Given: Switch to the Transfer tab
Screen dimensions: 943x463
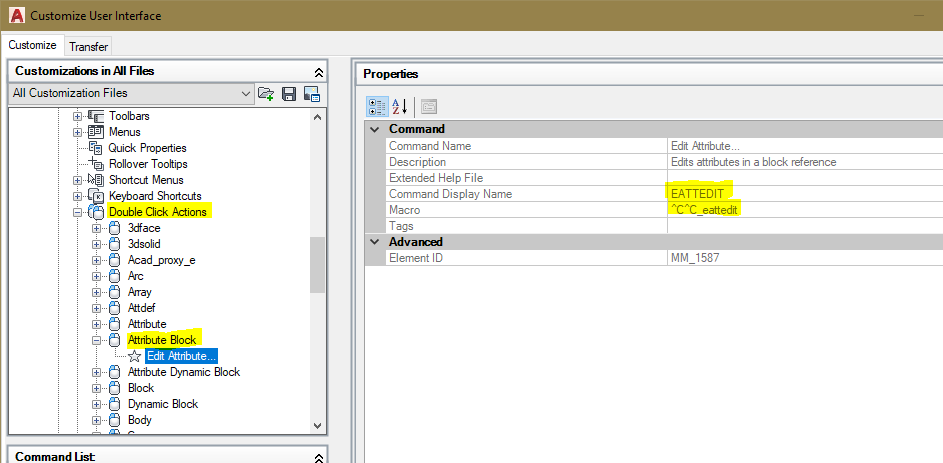Looking at the screenshot, I should coord(88,46).
